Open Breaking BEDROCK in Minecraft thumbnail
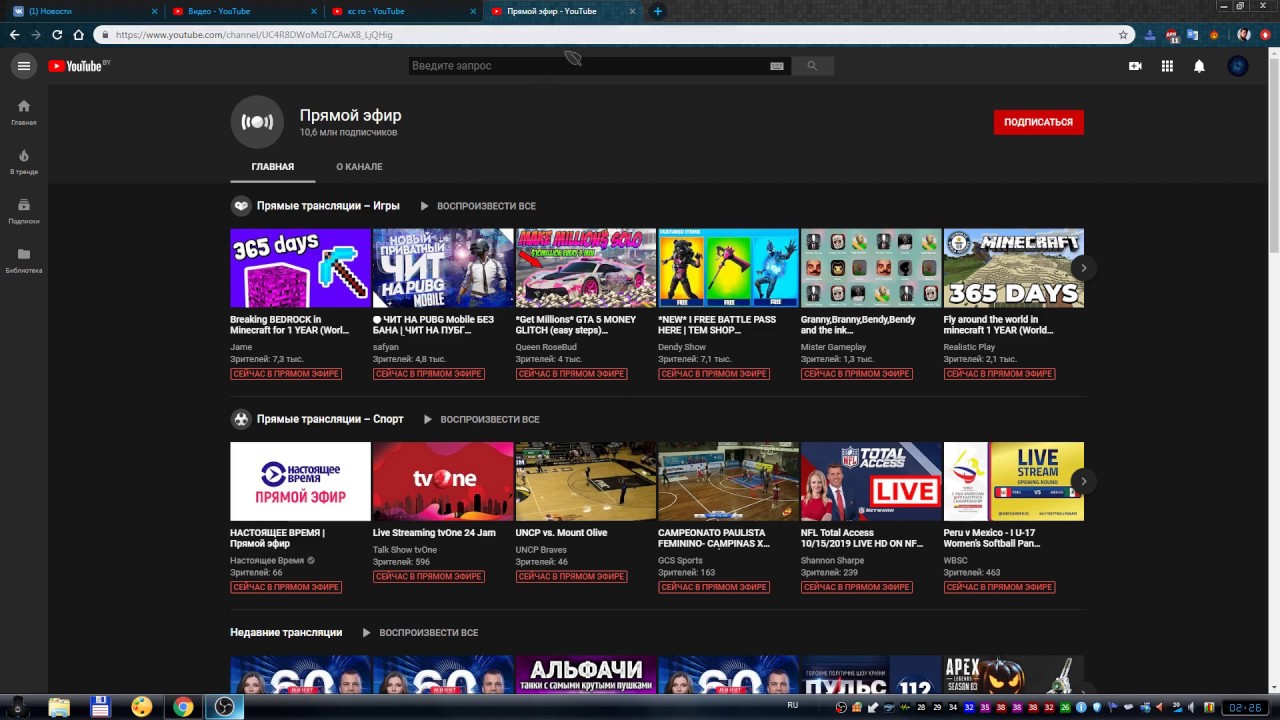 (300, 268)
